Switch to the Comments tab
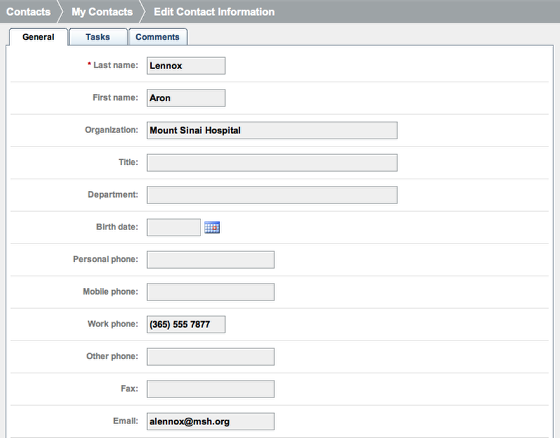560x438 pixels. [x=158, y=37]
